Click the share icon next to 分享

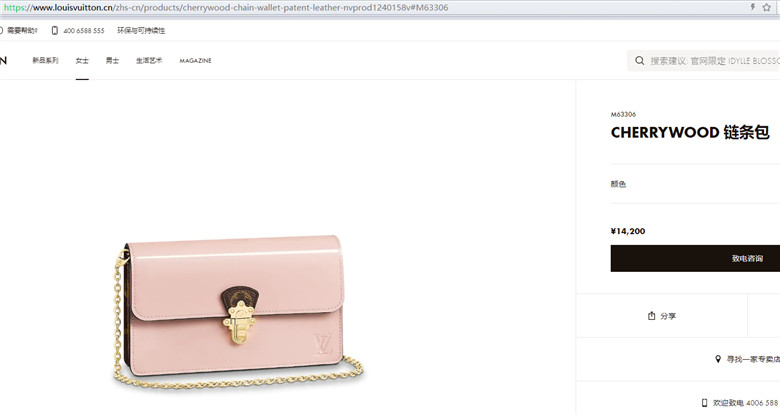tap(652, 316)
